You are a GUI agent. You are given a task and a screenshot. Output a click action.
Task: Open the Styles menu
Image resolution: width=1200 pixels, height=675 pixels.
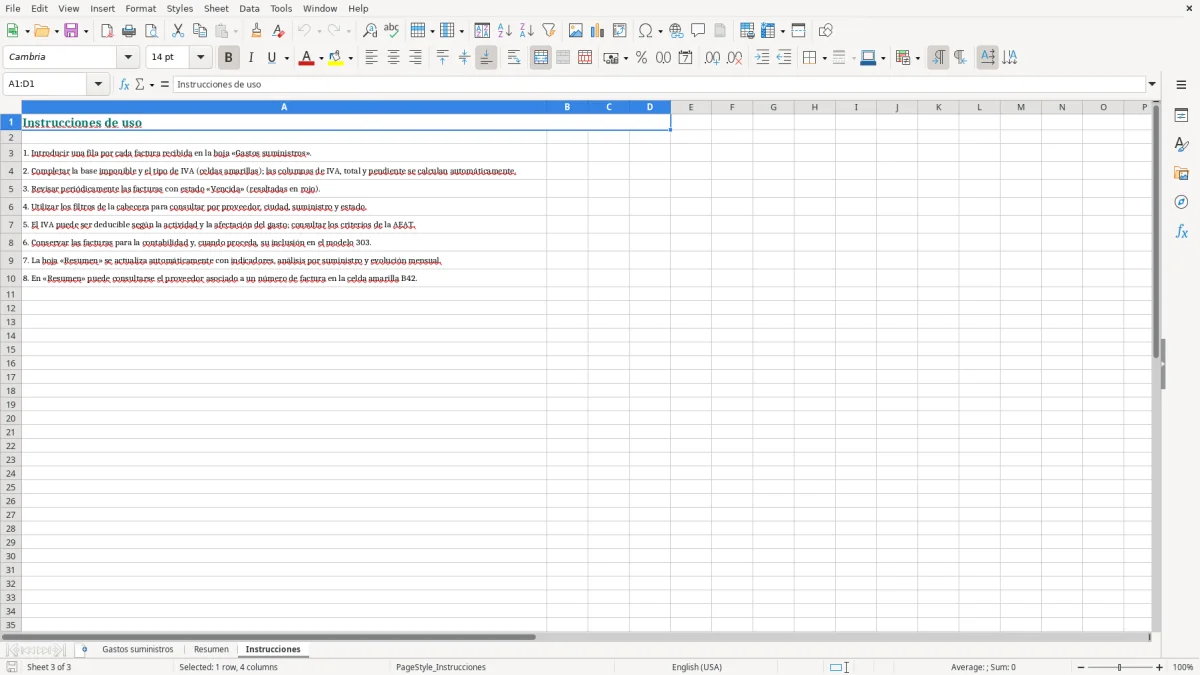coord(180,8)
